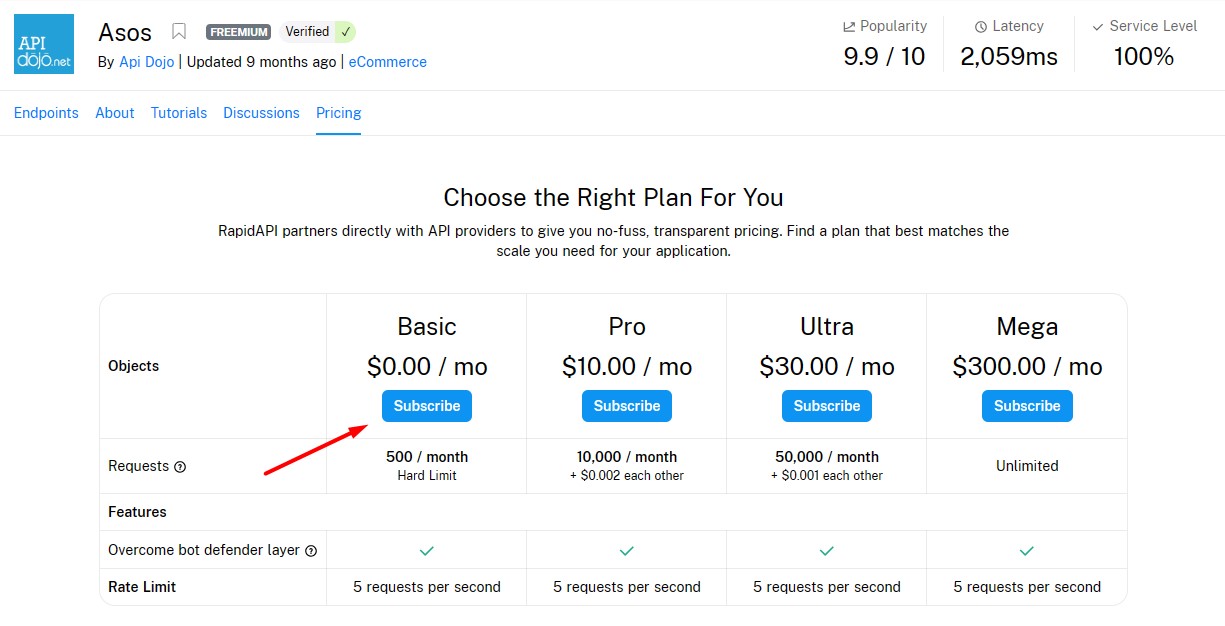Image resolution: width=1225 pixels, height=626 pixels.
Task: Click the help icon beside Overcome bot defender layer
Action: point(311,551)
